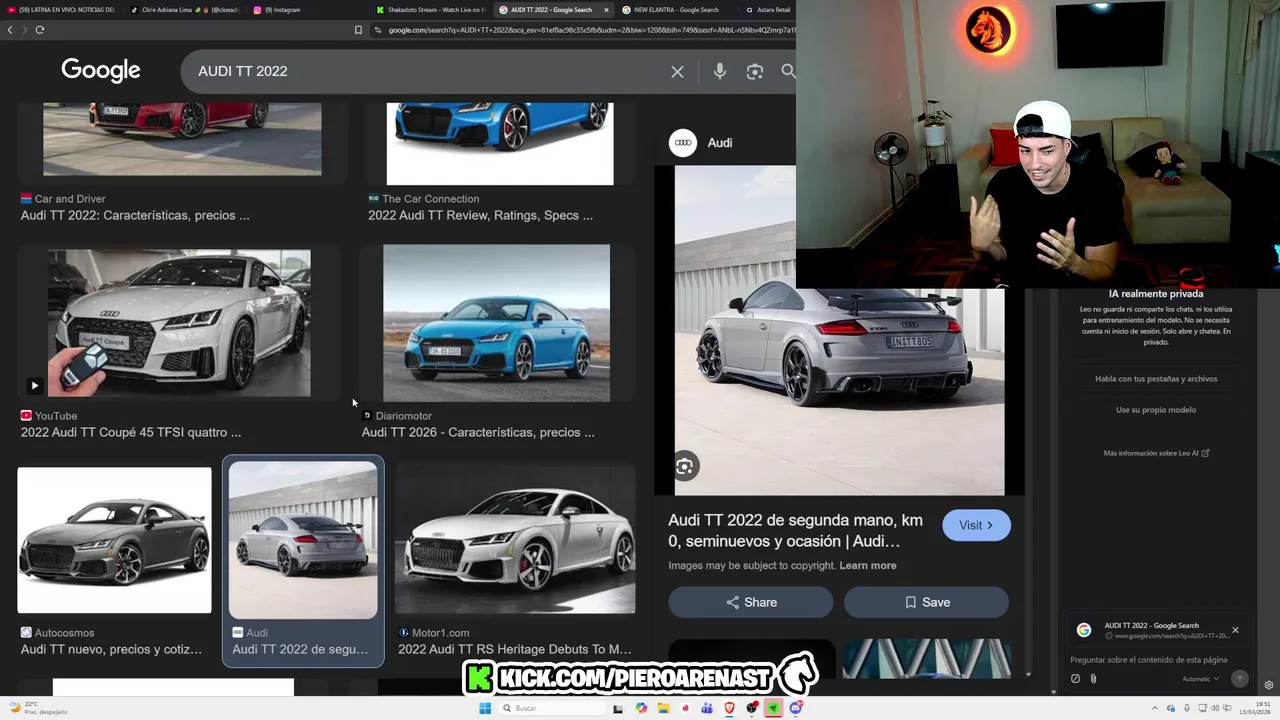Open the Windows Start menu
The image size is (1280, 720).
click(485, 708)
